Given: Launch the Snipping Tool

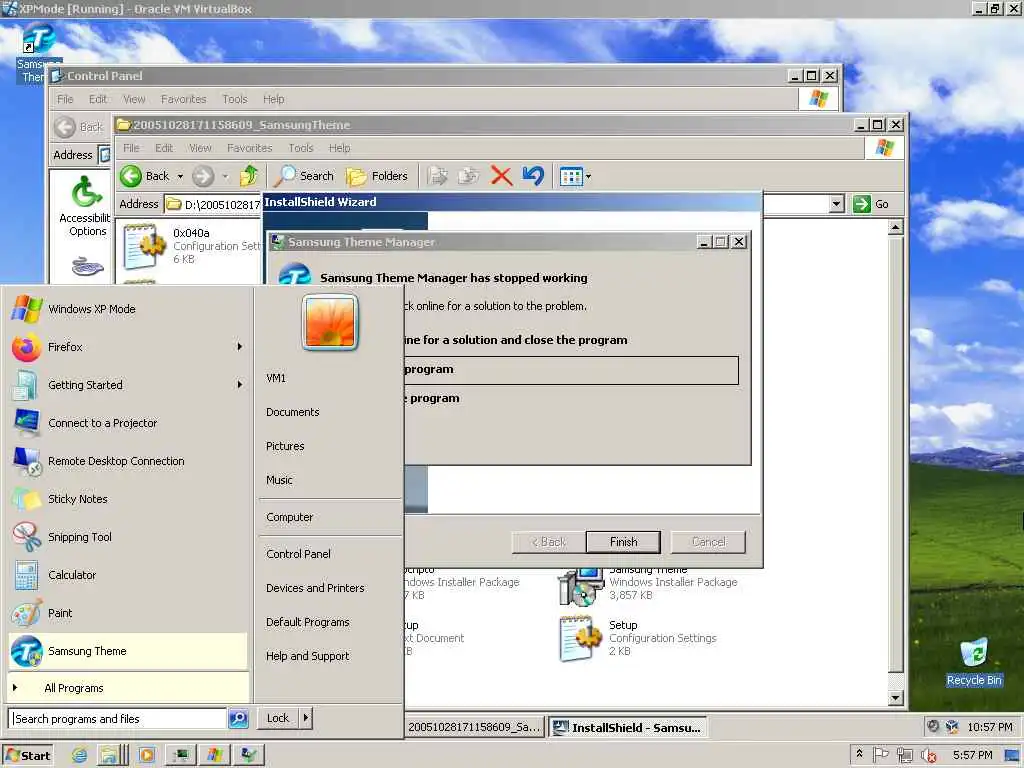Looking at the screenshot, I should click(127, 537).
